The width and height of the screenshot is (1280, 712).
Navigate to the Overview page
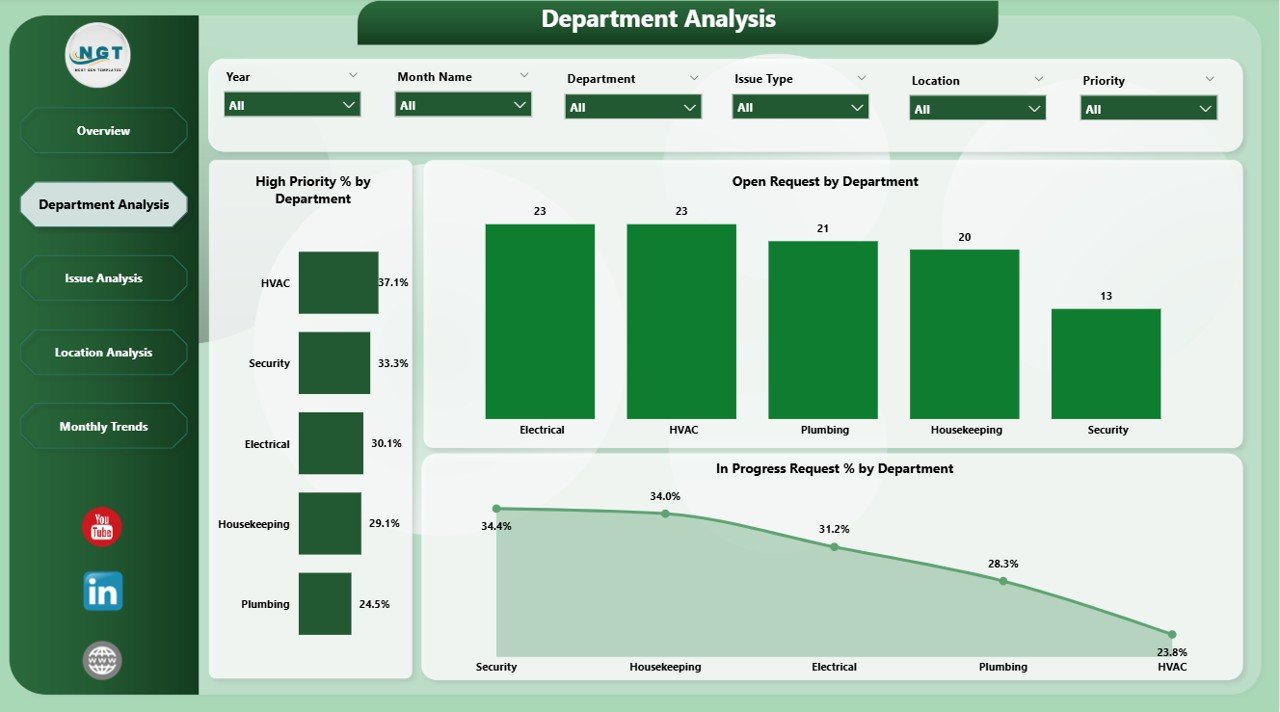pos(103,130)
